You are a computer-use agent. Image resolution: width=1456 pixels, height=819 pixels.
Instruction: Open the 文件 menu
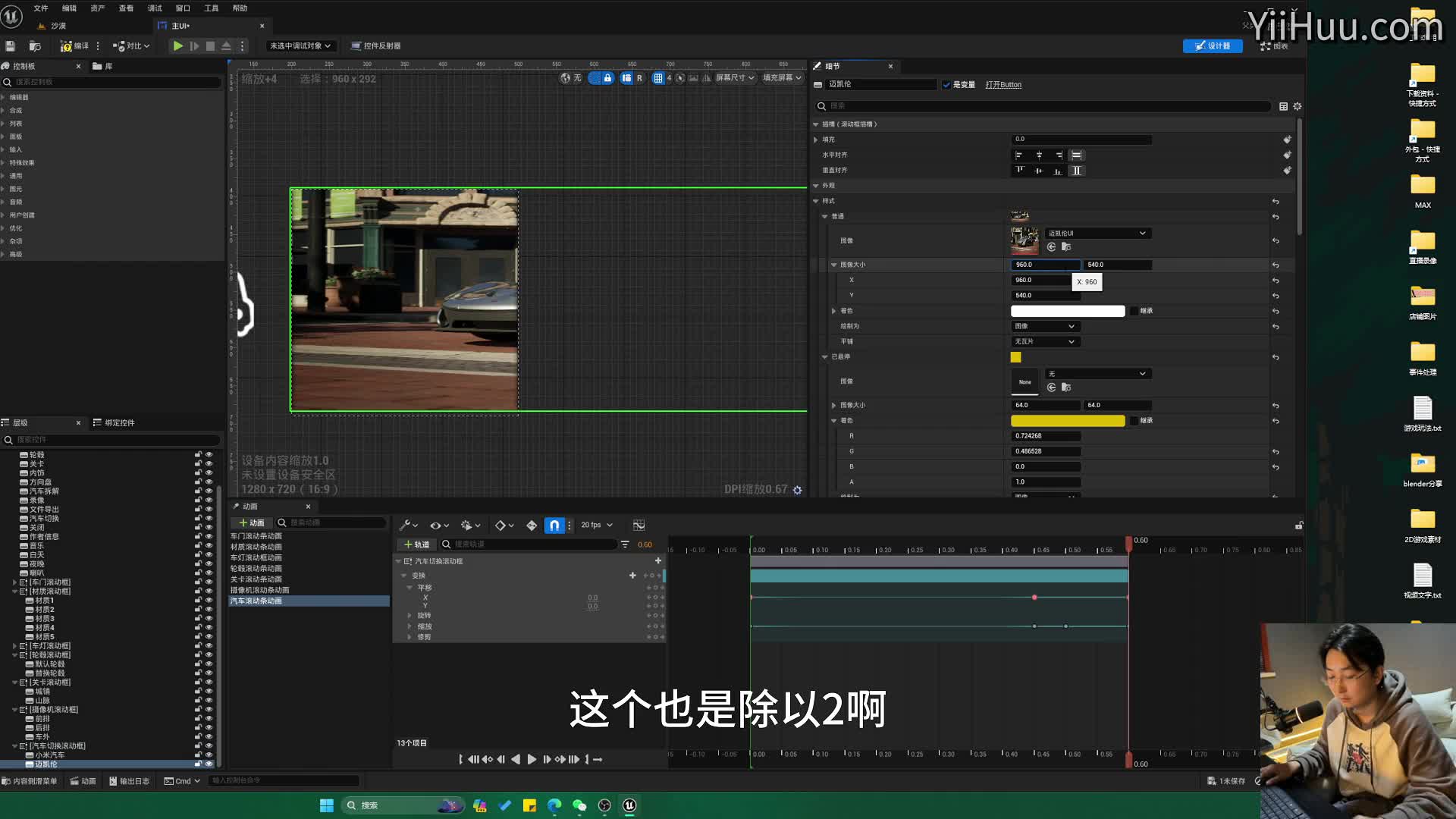pos(41,8)
